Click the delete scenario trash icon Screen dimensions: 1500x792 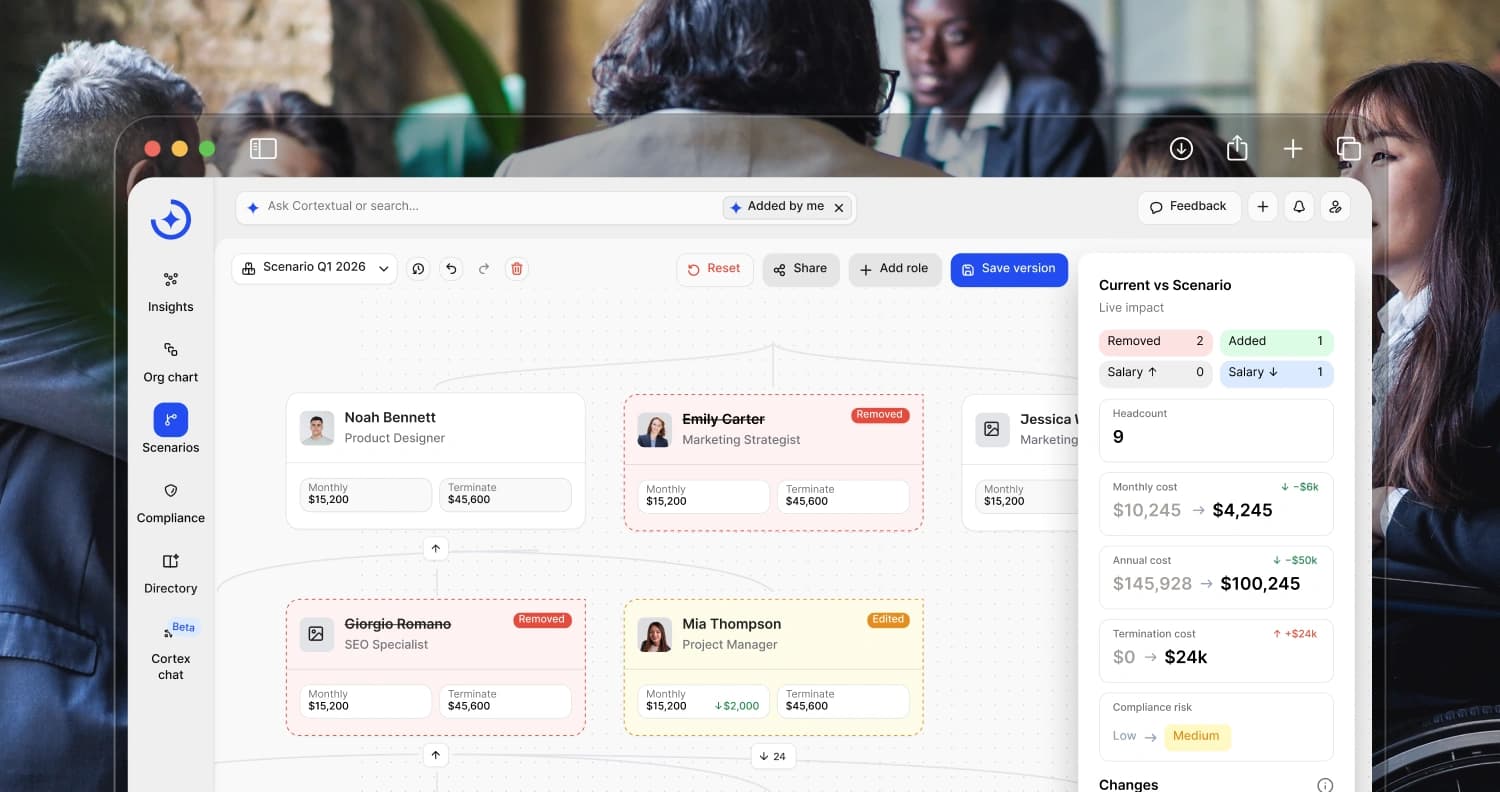click(516, 268)
